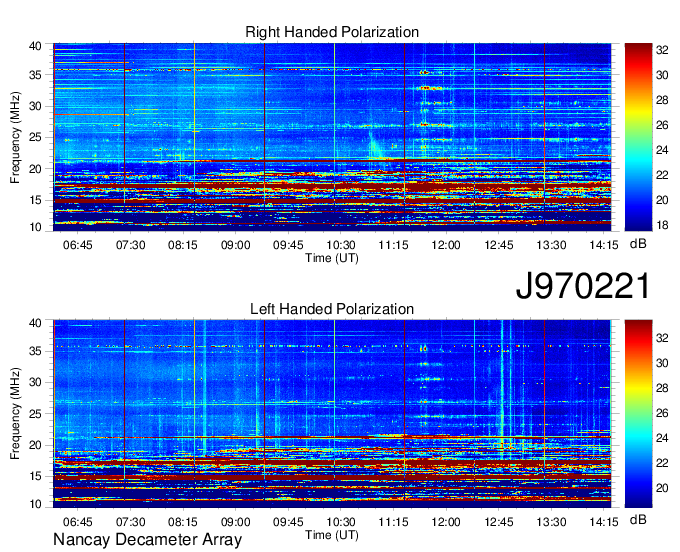
Task: Click the J970221 observation identifier
Action: click(583, 285)
